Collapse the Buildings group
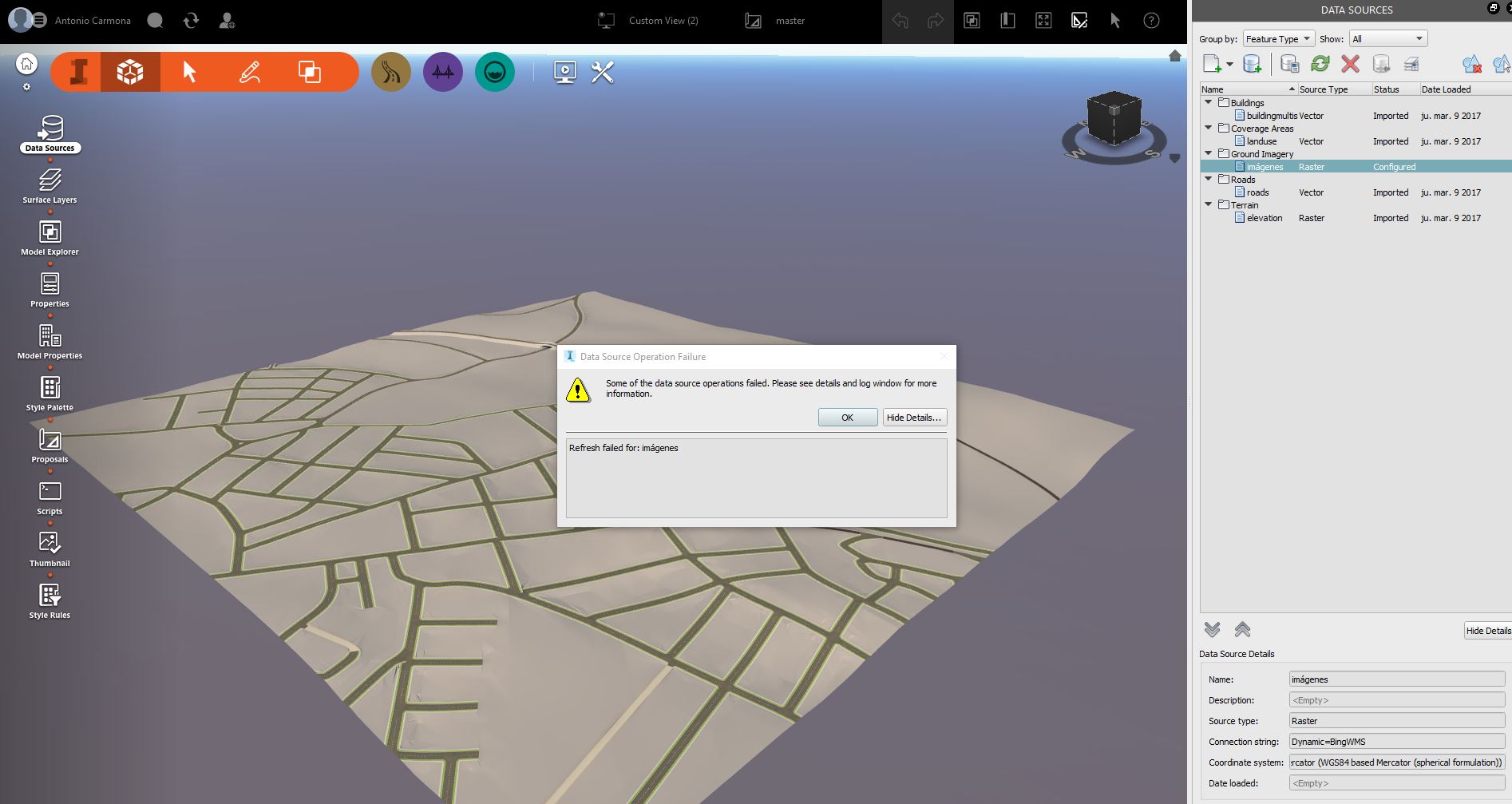1512x804 pixels. tap(1208, 102)
